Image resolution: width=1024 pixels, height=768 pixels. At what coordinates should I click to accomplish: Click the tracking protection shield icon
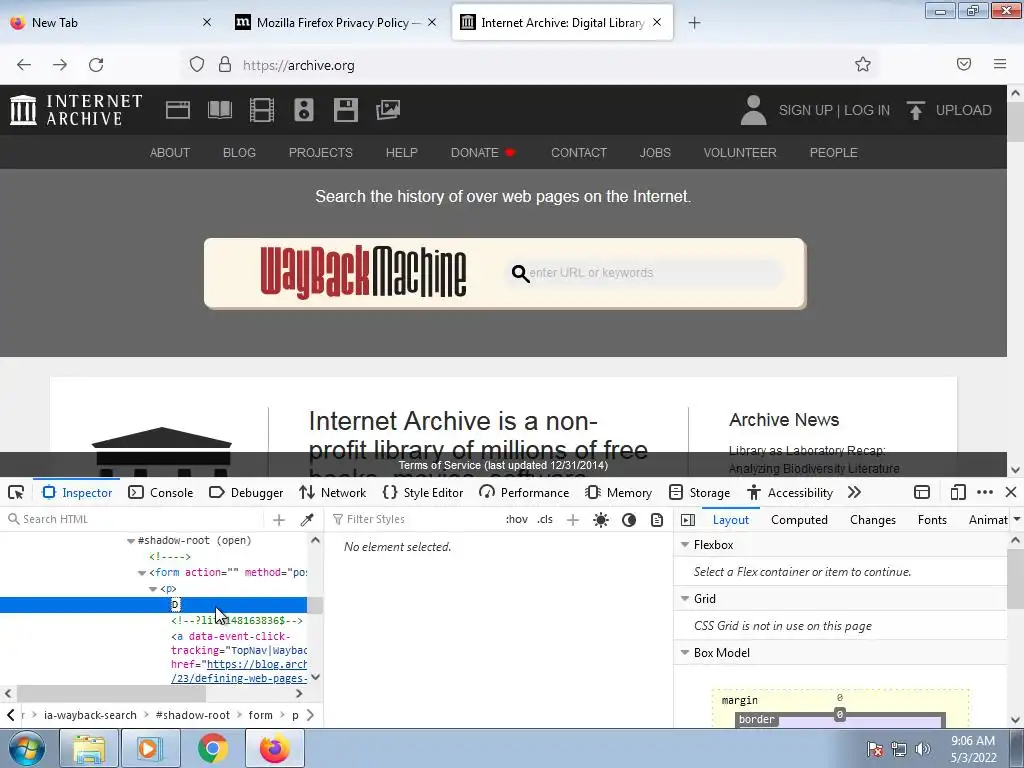(x=197, y=65)
